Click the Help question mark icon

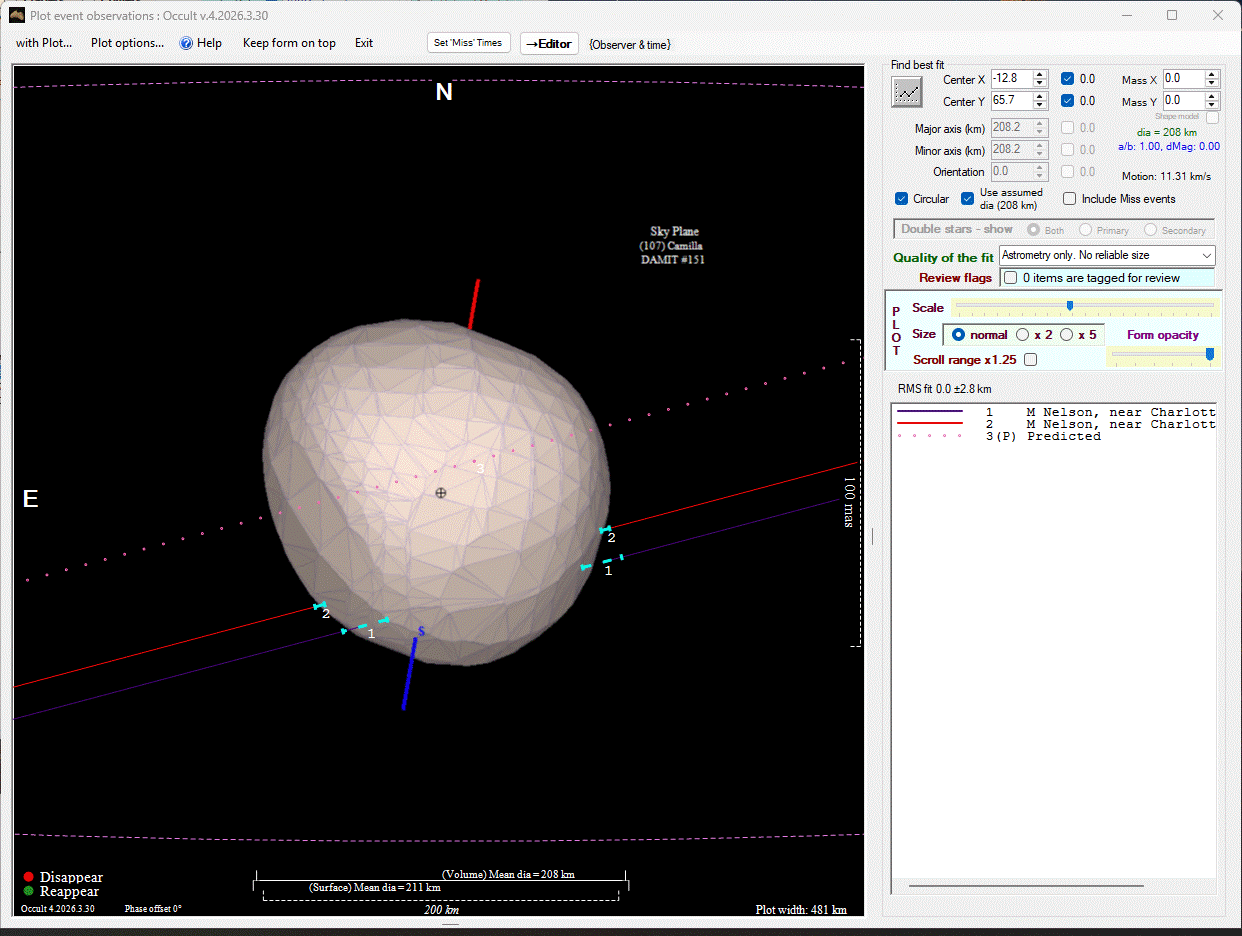(x=186, y=43)
